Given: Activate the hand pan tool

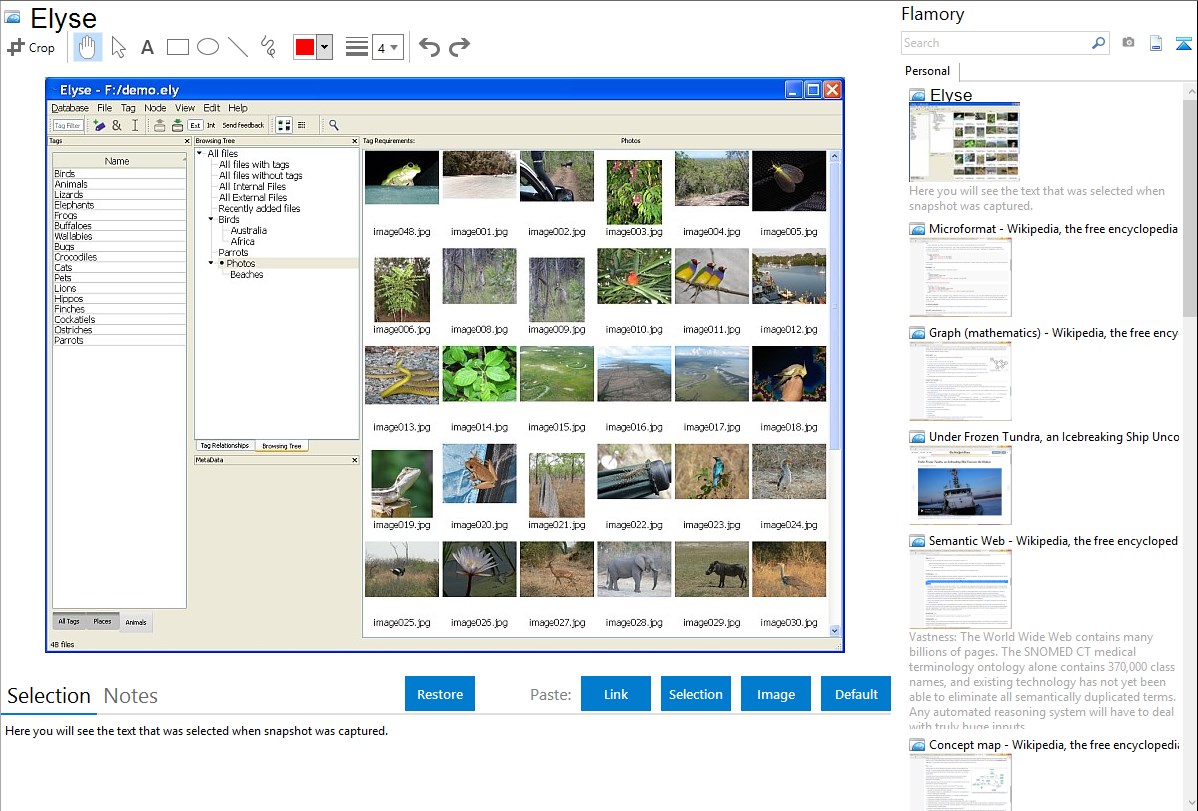Looking at the screenshot, I should [87, 47].
